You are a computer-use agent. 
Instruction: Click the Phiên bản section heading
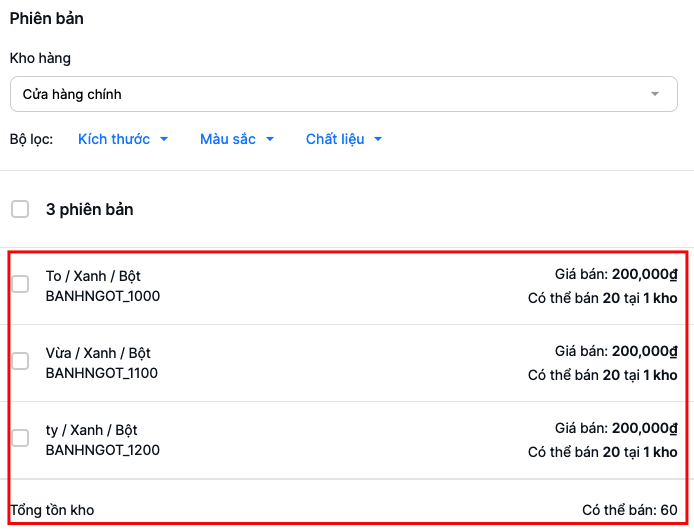(47, 19)
